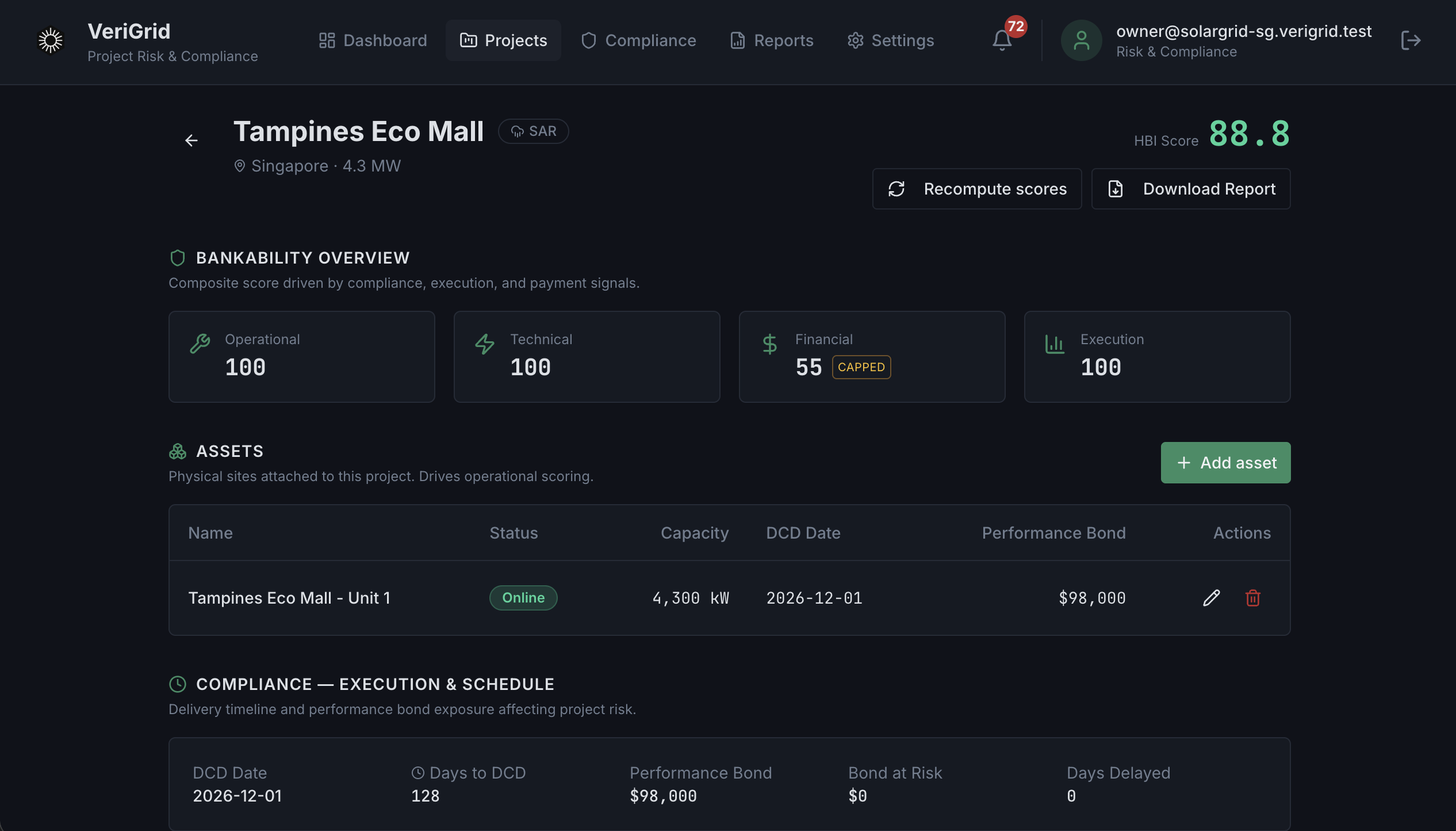
Task: Click the Status column header
Action: [x=513, y=533]
